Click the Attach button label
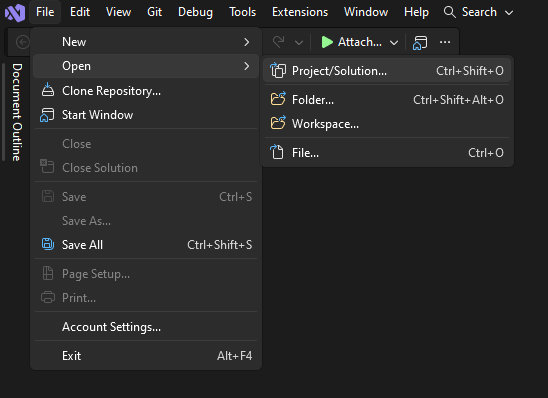 (360, 42)
